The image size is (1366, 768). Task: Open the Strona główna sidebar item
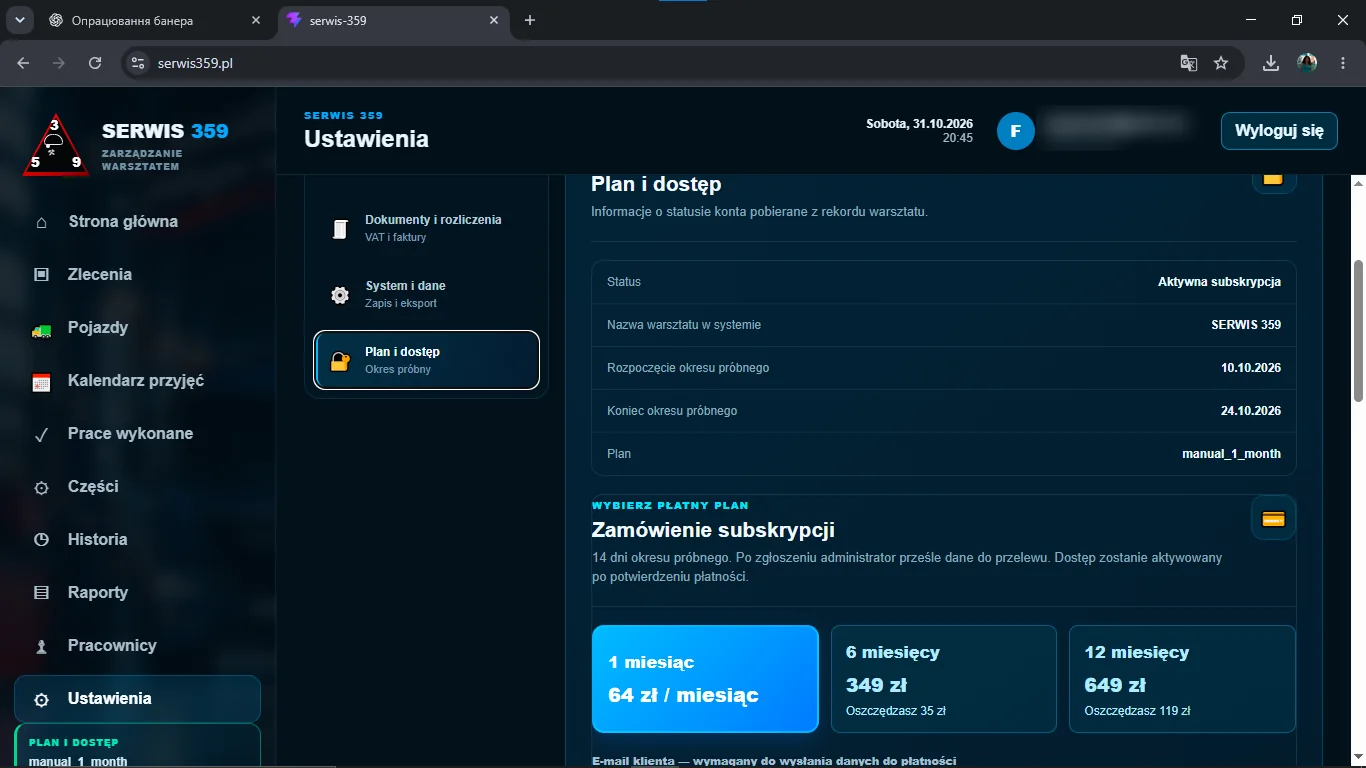pos(137,222)
